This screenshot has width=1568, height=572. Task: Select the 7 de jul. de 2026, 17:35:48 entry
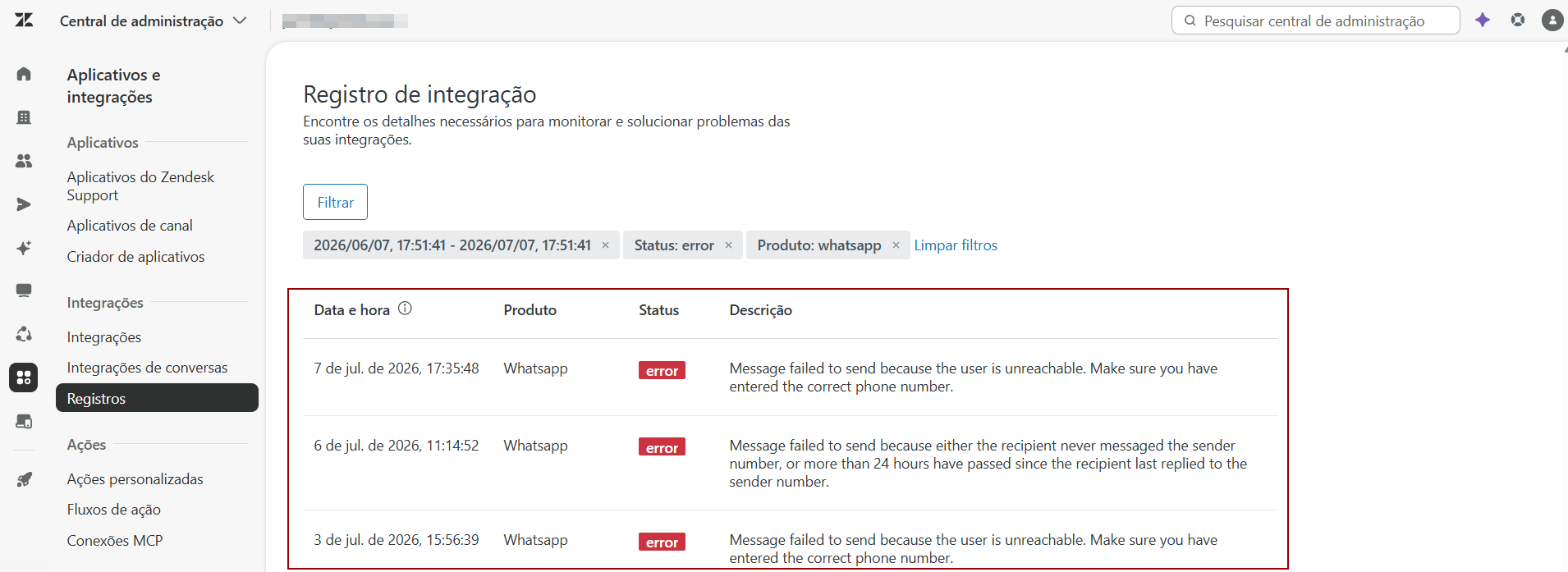[396, 368]
